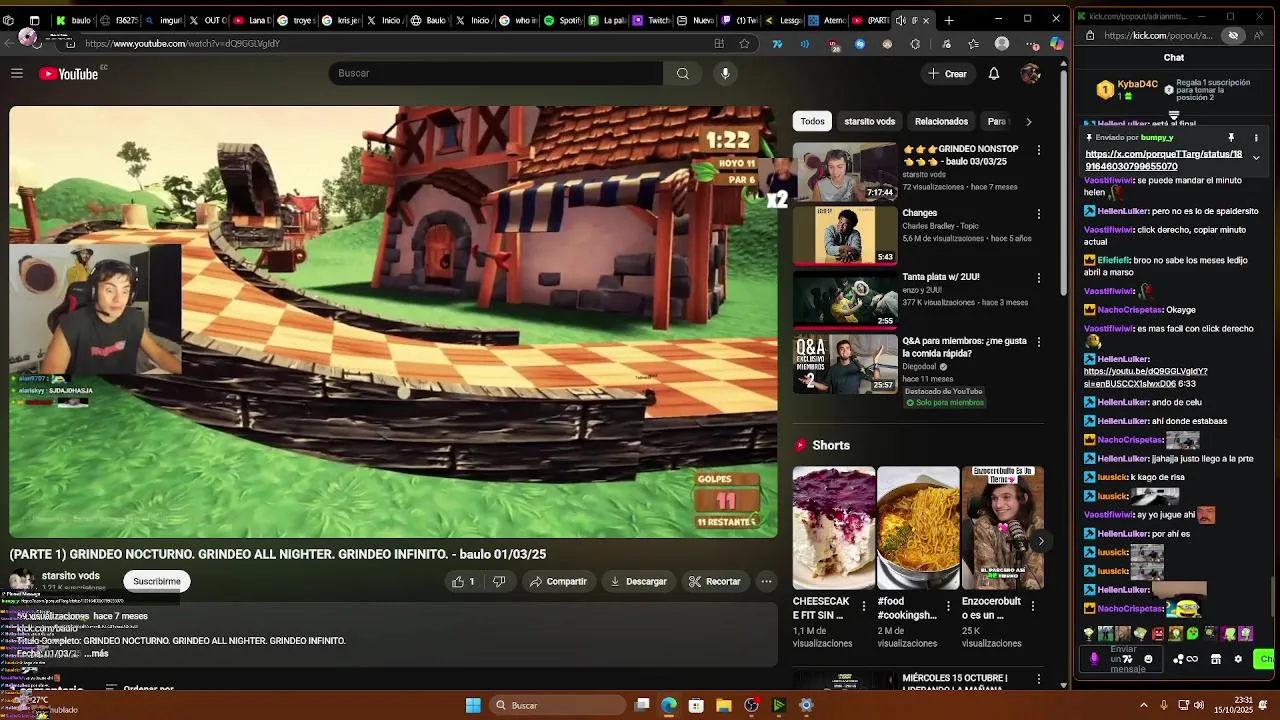Select the 'Todos' filter chip

coord(812,121)
